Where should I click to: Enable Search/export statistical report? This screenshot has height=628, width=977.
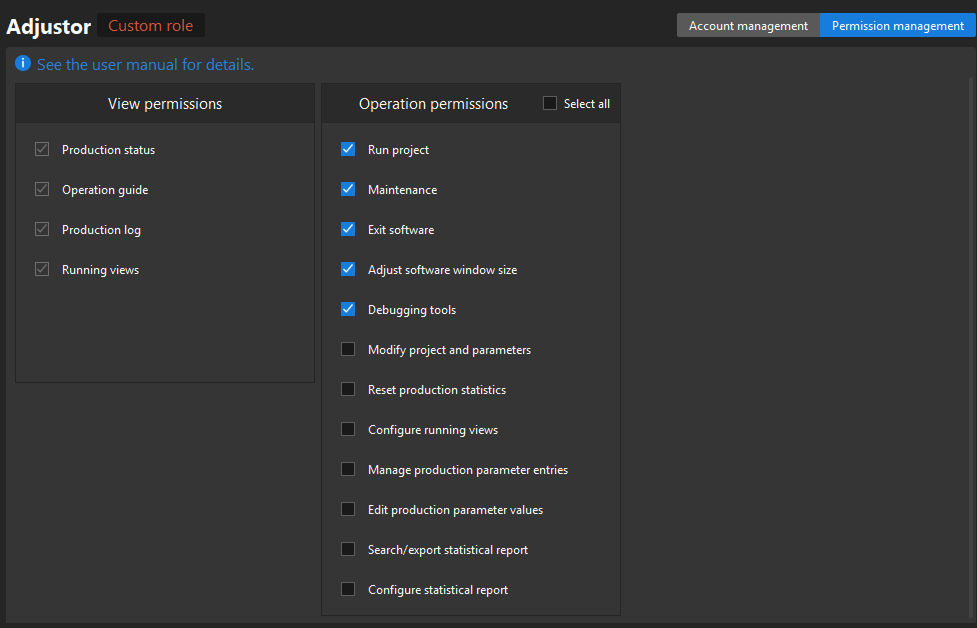[348, 549]
